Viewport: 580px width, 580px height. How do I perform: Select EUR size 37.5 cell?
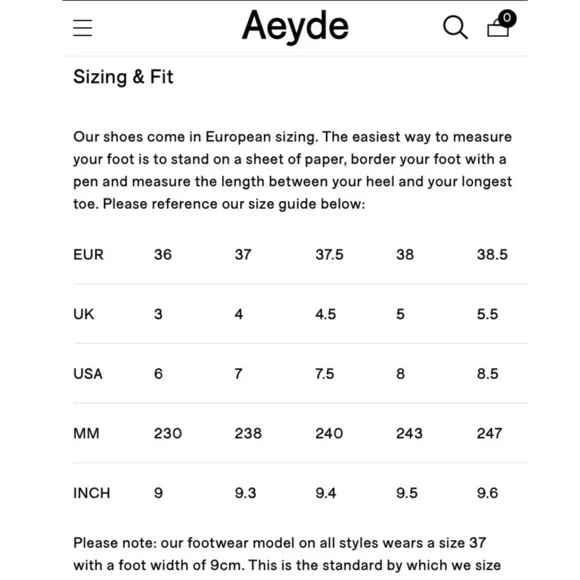329,254
